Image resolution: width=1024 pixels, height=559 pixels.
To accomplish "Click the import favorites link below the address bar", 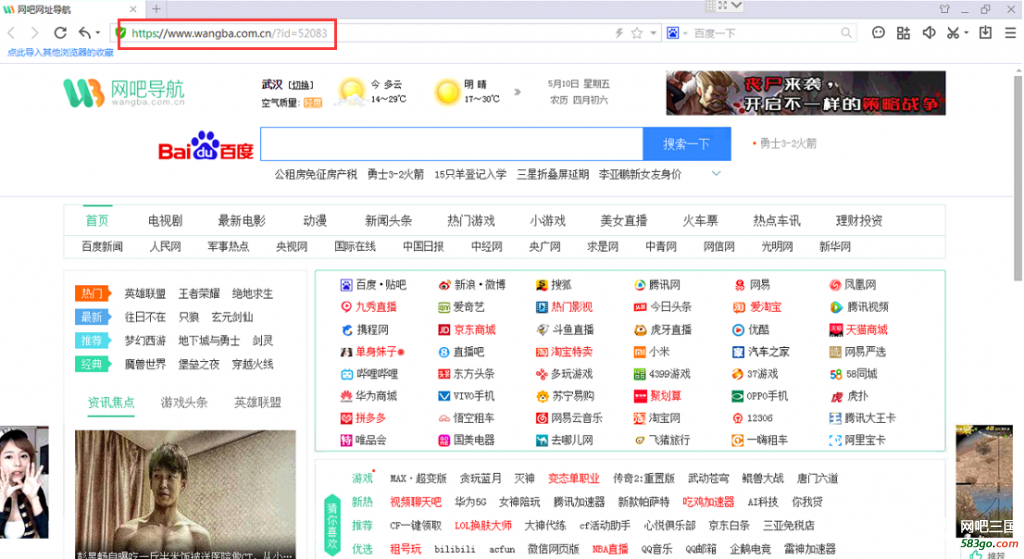I will pos(60,52).
